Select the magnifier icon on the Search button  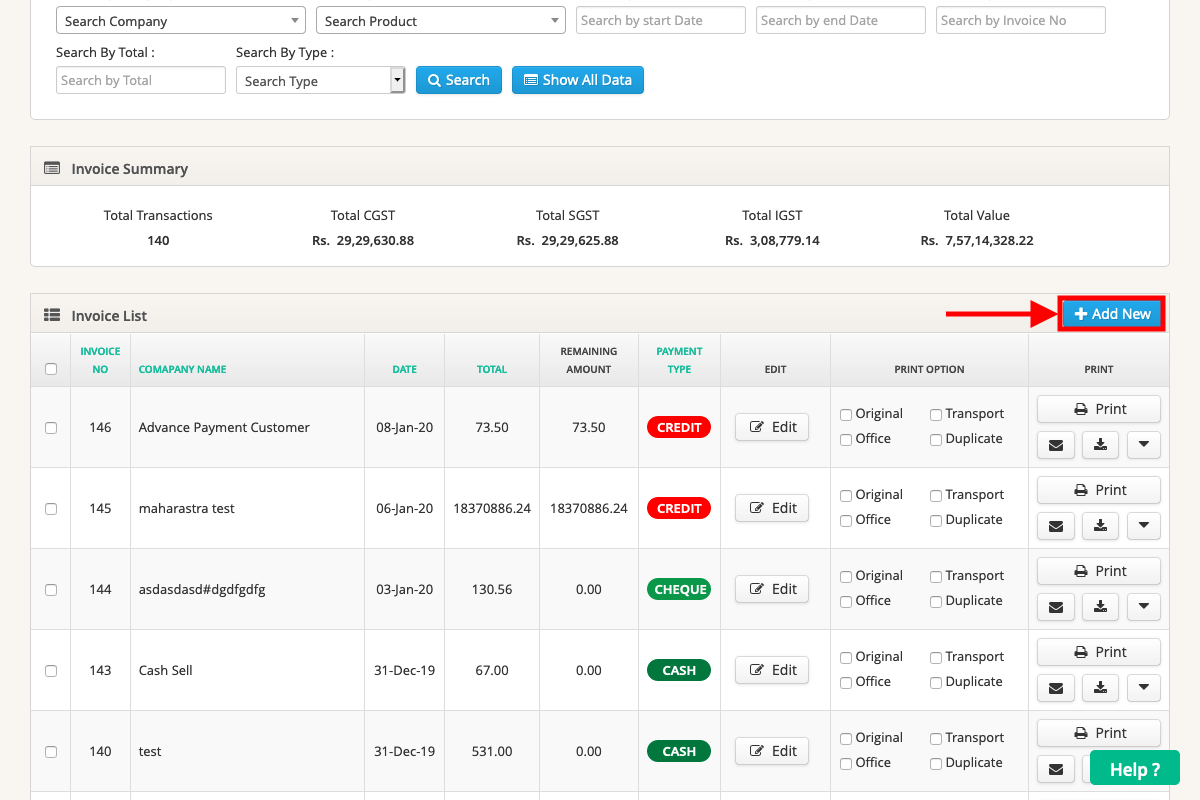coord(434,80)
